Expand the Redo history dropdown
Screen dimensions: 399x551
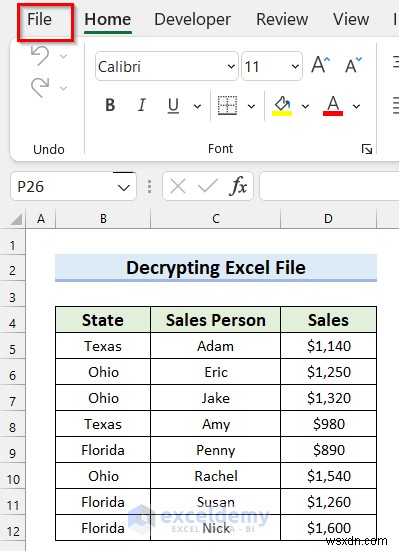tap(63, 88)
